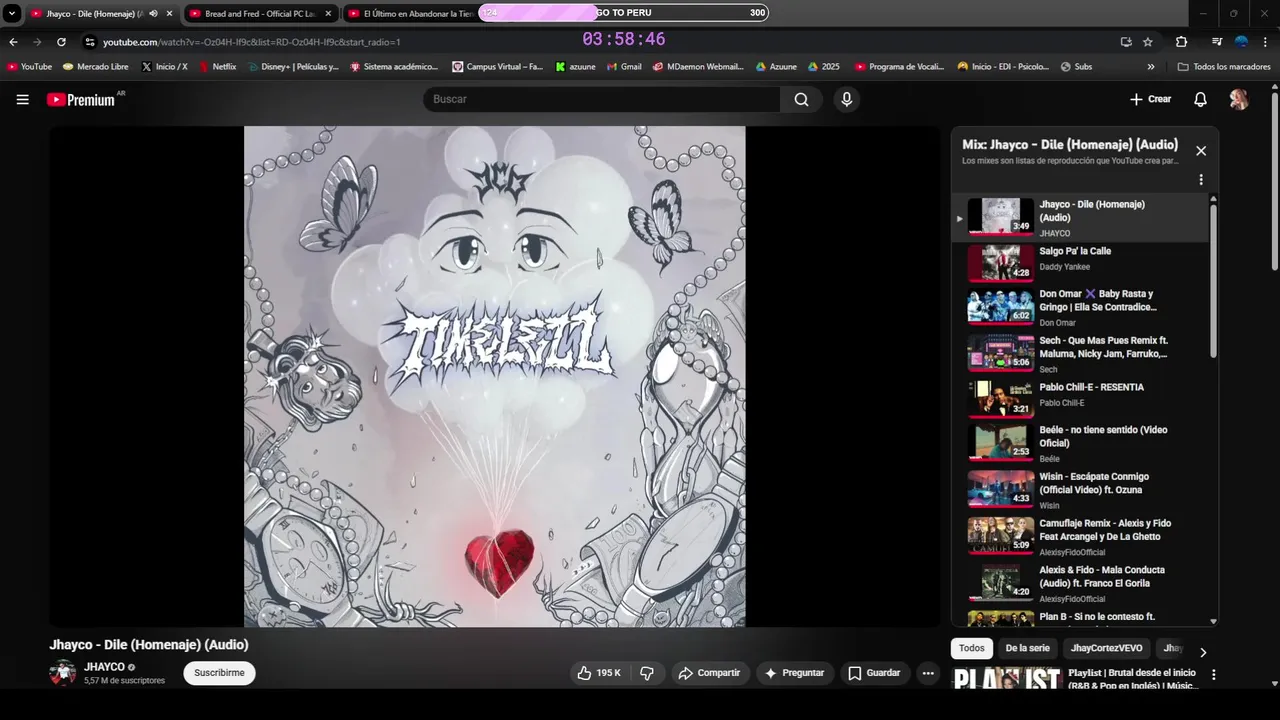Click the search magnifier button
Viewport: 1280px width, 720px height.
(x=801, y=99)
